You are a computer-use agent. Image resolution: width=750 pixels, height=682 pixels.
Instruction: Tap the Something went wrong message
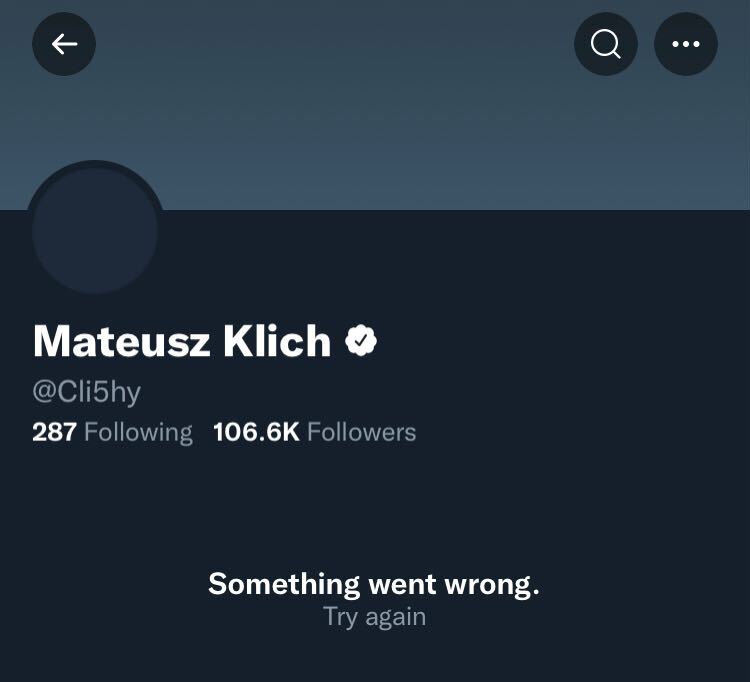click(374, 584)
